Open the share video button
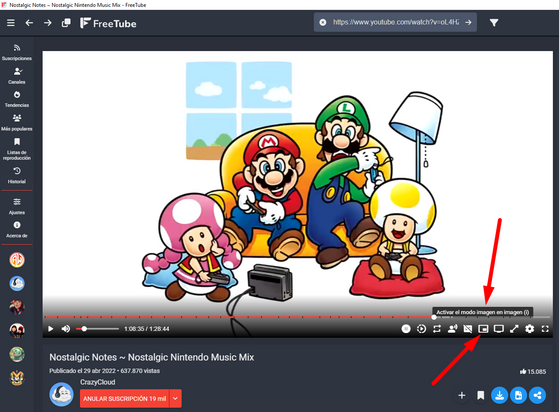The width and height of the screenshot is (559, 412). pyautogui.click(x=537, y=395)
